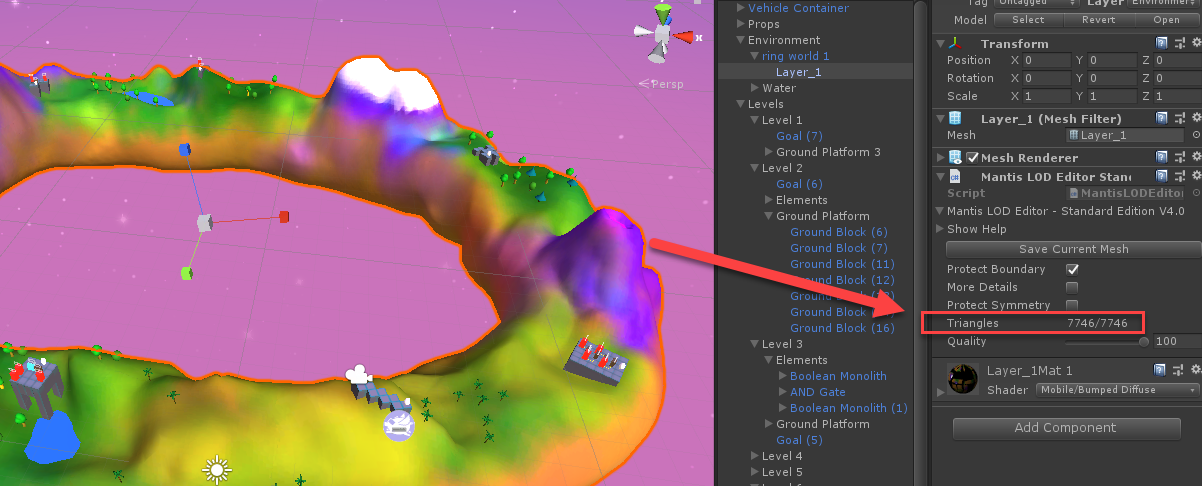Select Goal (5) in hierarchy
This screenshot has height=486, width=1202.
pyautogui.click(x=799, y=440)
